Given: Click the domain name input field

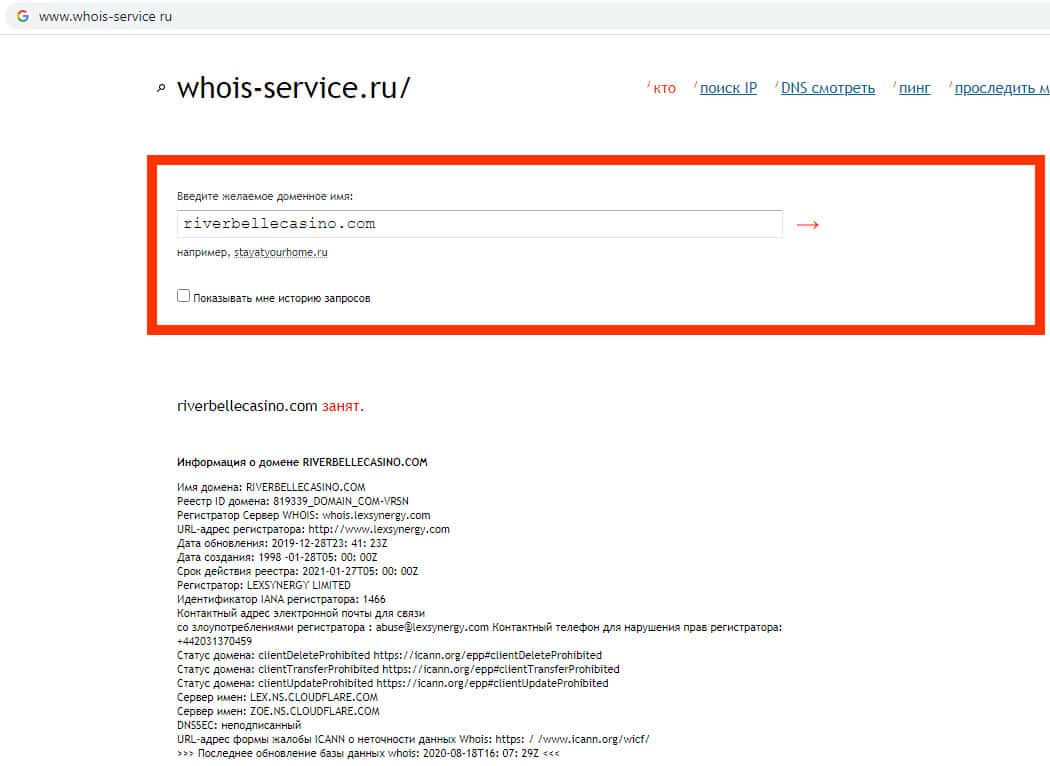Looking at the screenshot, I should [x=479, y=224].
